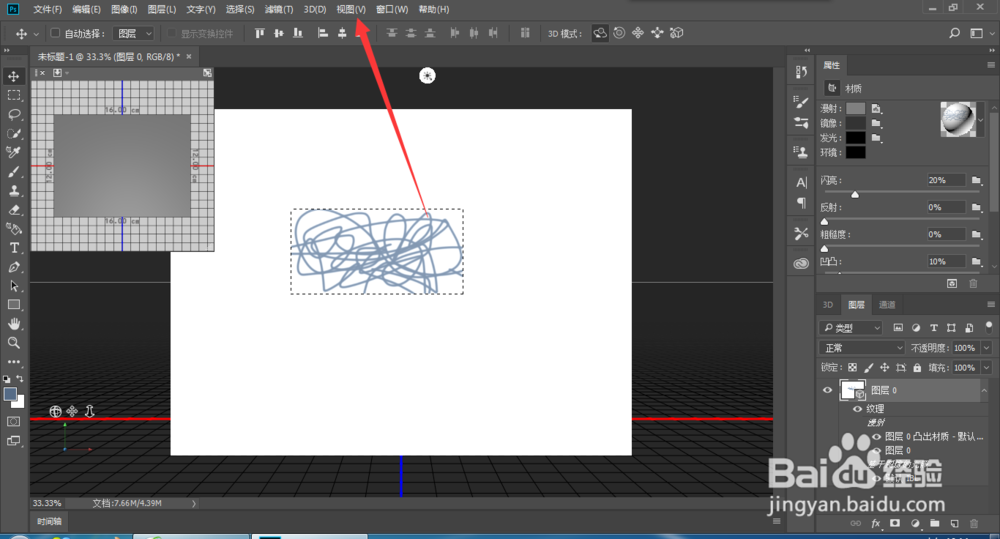Select the Rectangular Marquee tool

[x=13, y=96]
